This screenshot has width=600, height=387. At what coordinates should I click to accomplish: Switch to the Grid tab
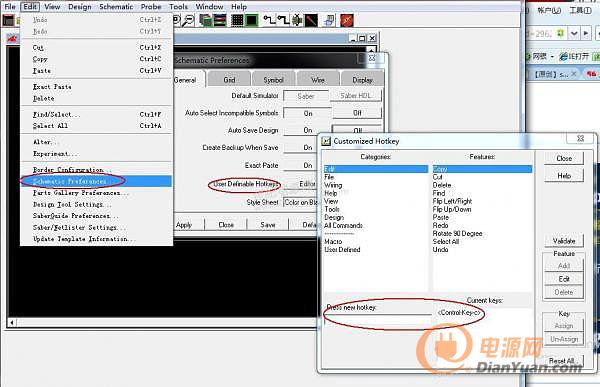tap(229, 80)
